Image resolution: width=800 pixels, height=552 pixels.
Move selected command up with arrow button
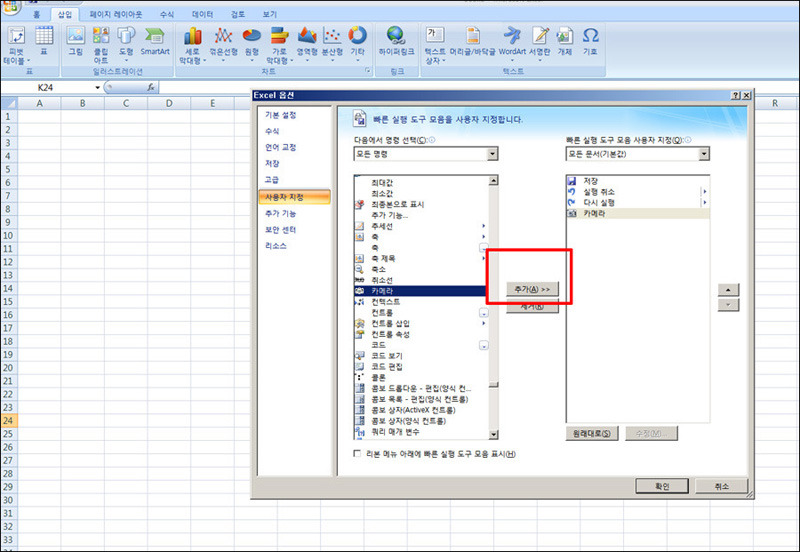728,290
